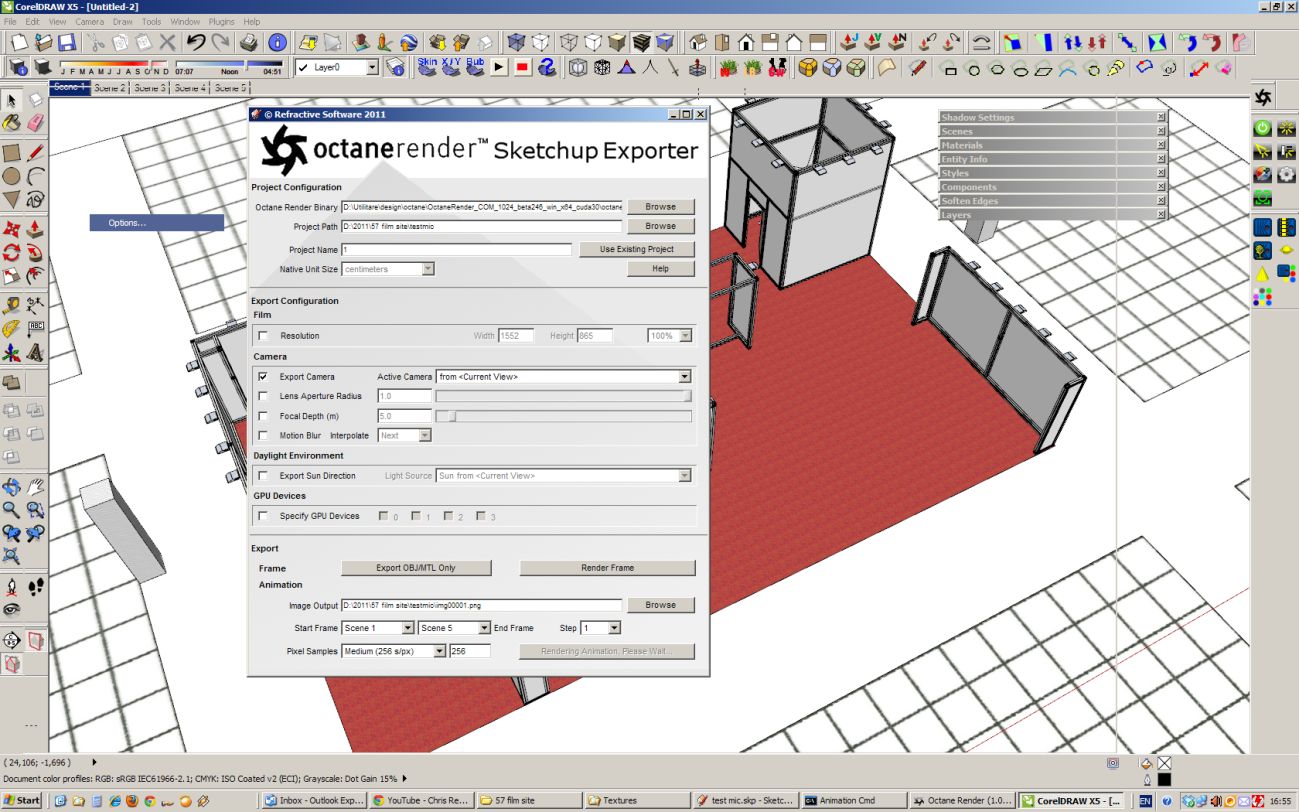Select the Look Around eye tool
This screenshot has height=812, width=1299.
tap(12, 609)
